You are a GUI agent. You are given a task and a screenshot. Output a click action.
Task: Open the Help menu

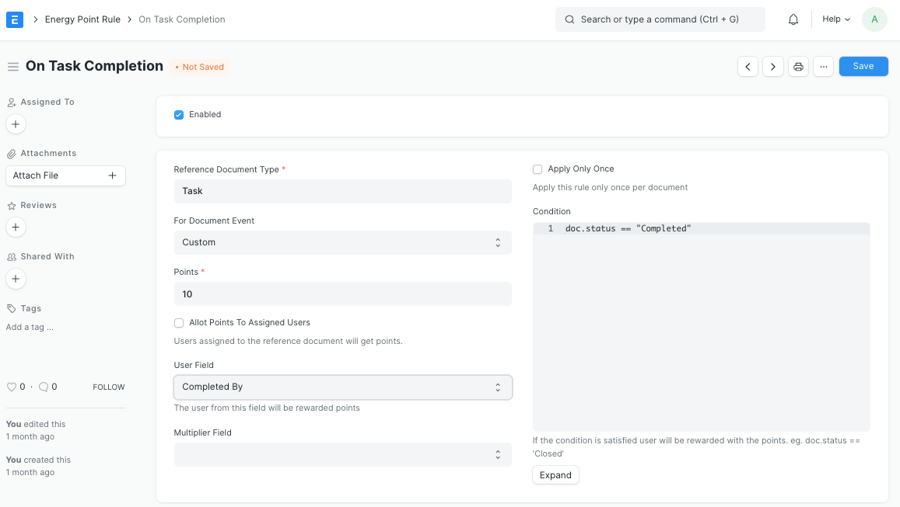pyautogui.click(x=836, y=19)
